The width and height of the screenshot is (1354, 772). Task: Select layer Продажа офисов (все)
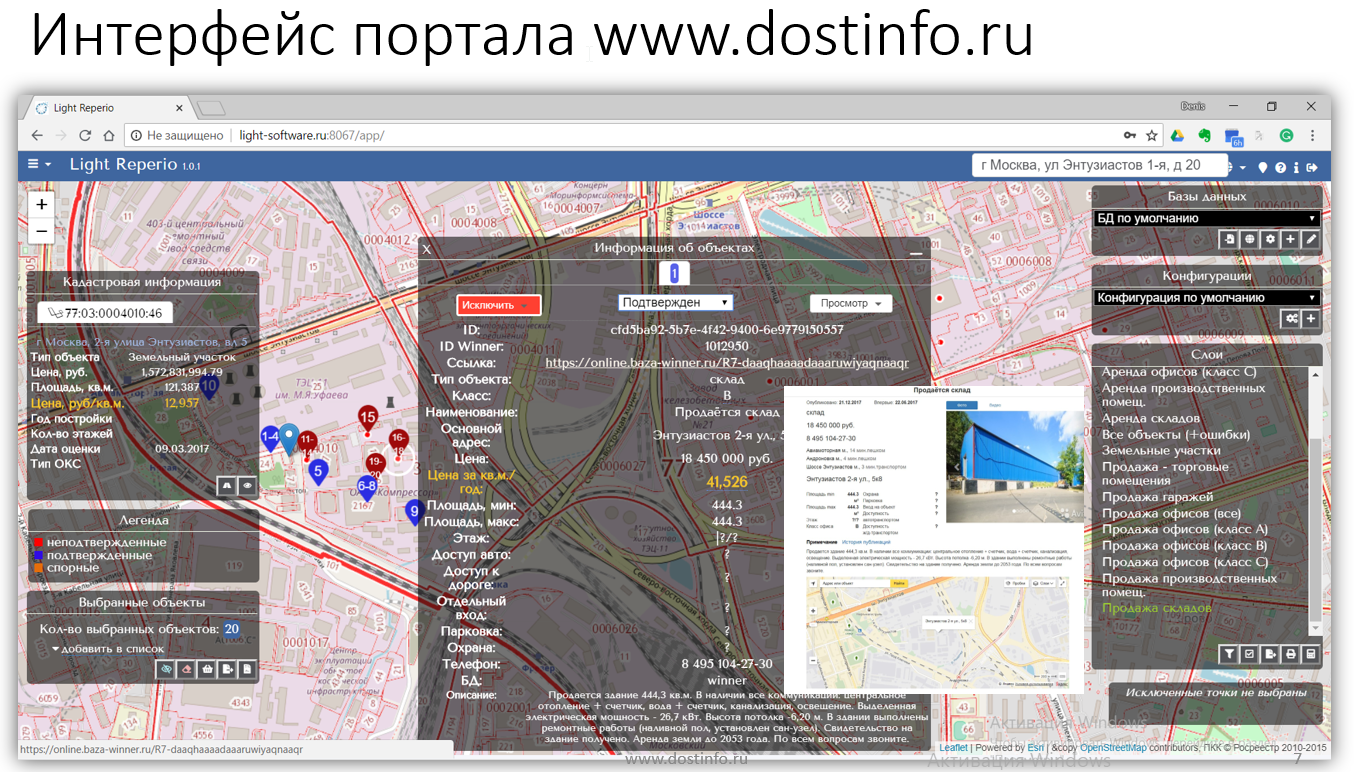coord(1171,513)
